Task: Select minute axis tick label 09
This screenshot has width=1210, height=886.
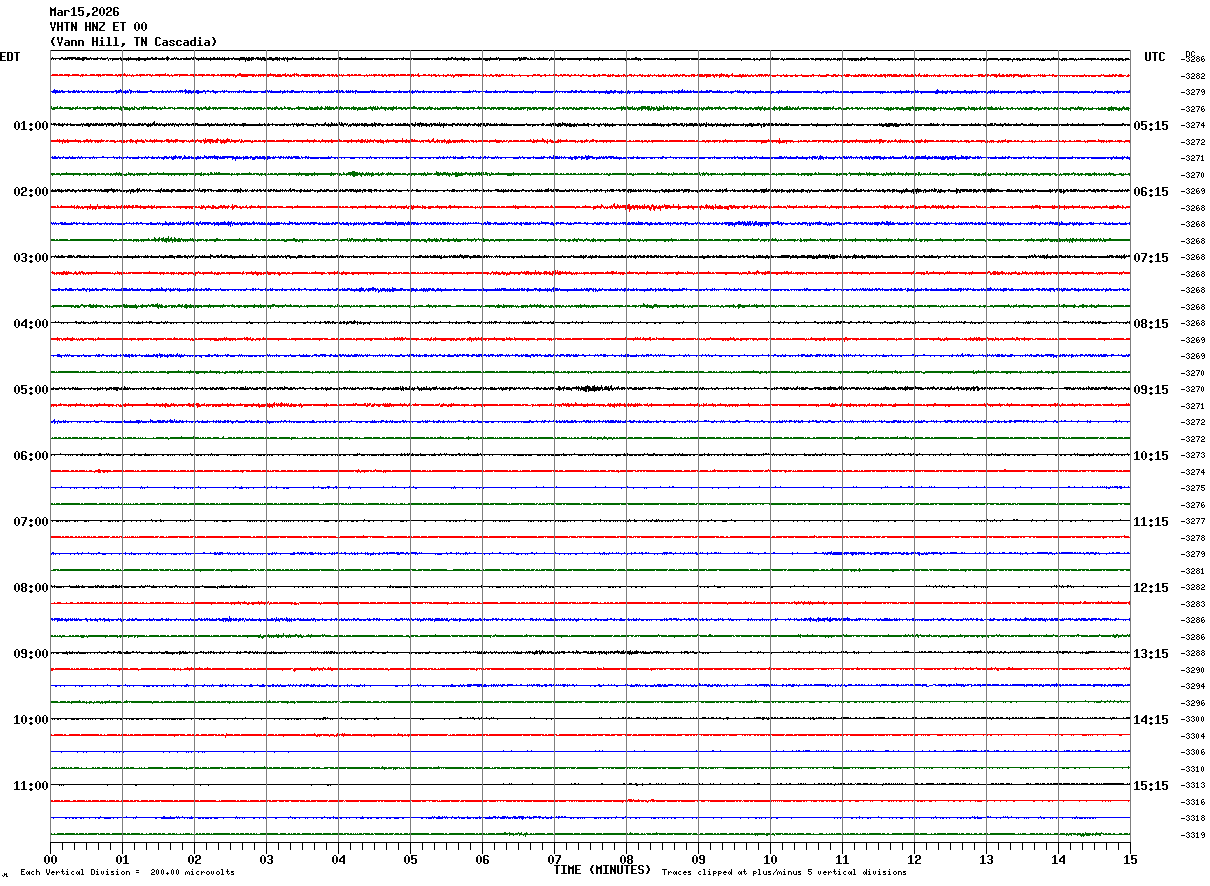Action: click(698, 859)
